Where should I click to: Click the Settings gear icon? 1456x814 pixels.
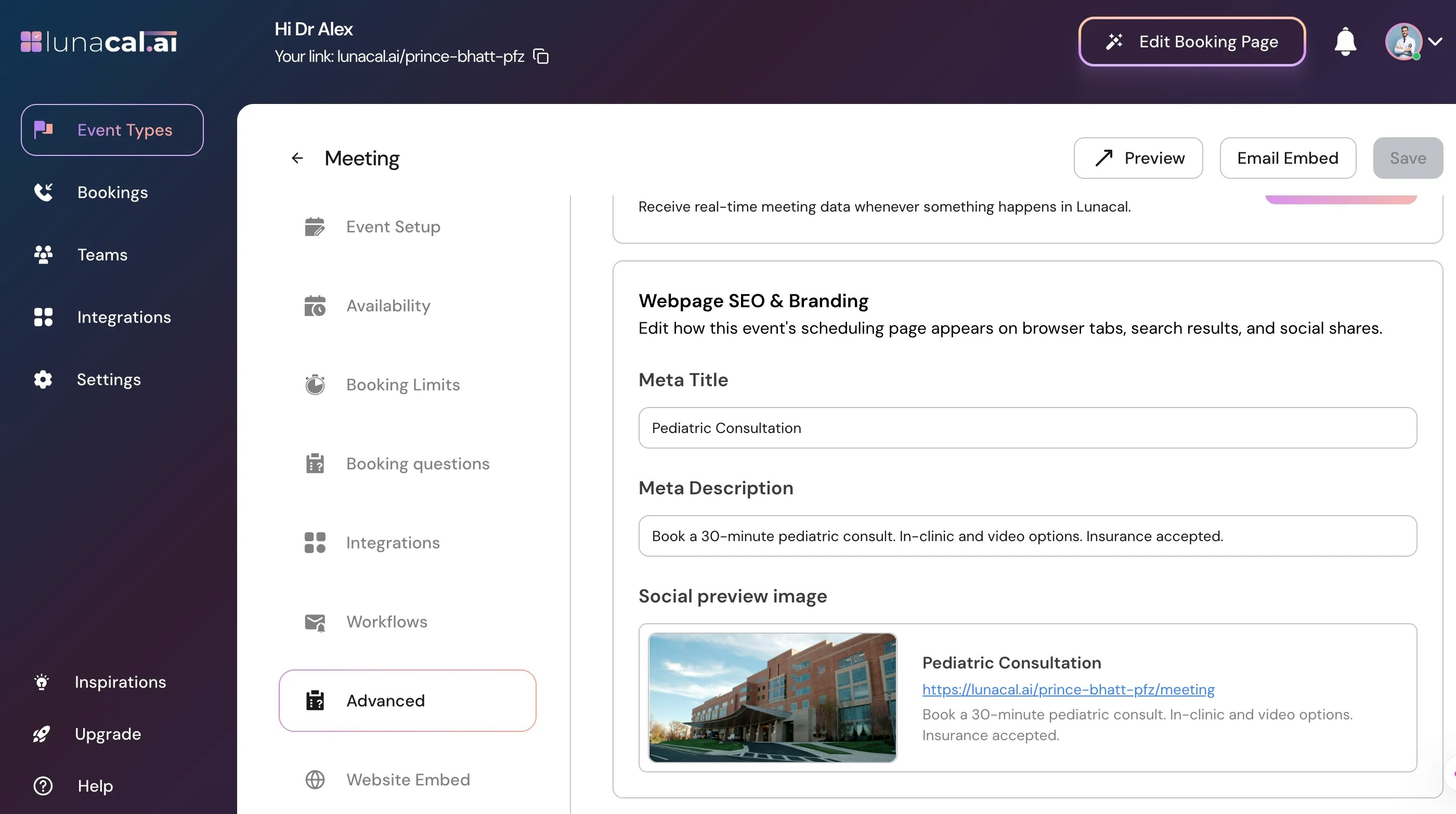[43, 379]
